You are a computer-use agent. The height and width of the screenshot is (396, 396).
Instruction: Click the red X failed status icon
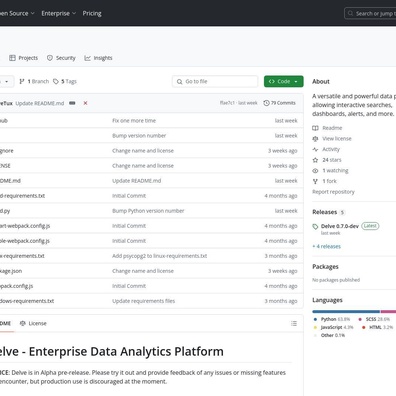85,103
